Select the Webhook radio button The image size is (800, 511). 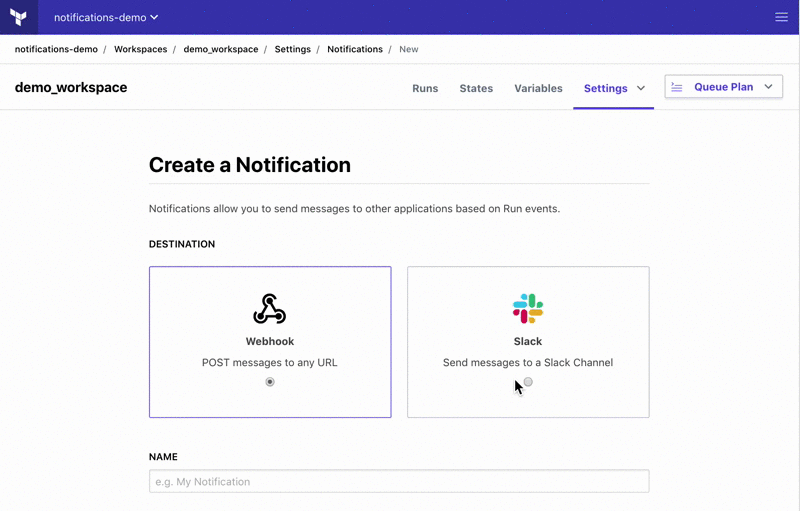pyautogui.click(x=270, y=382)
